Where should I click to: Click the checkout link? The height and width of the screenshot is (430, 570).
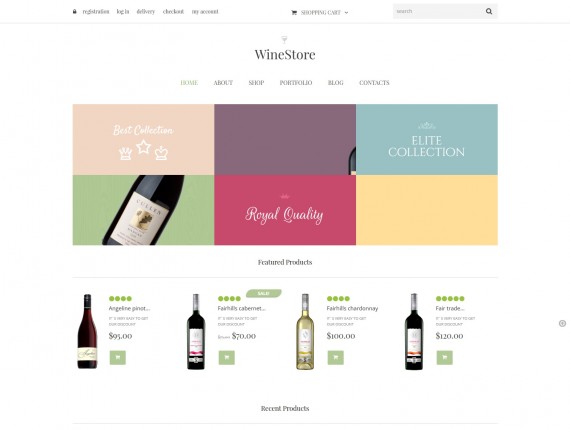pos(173,12)
